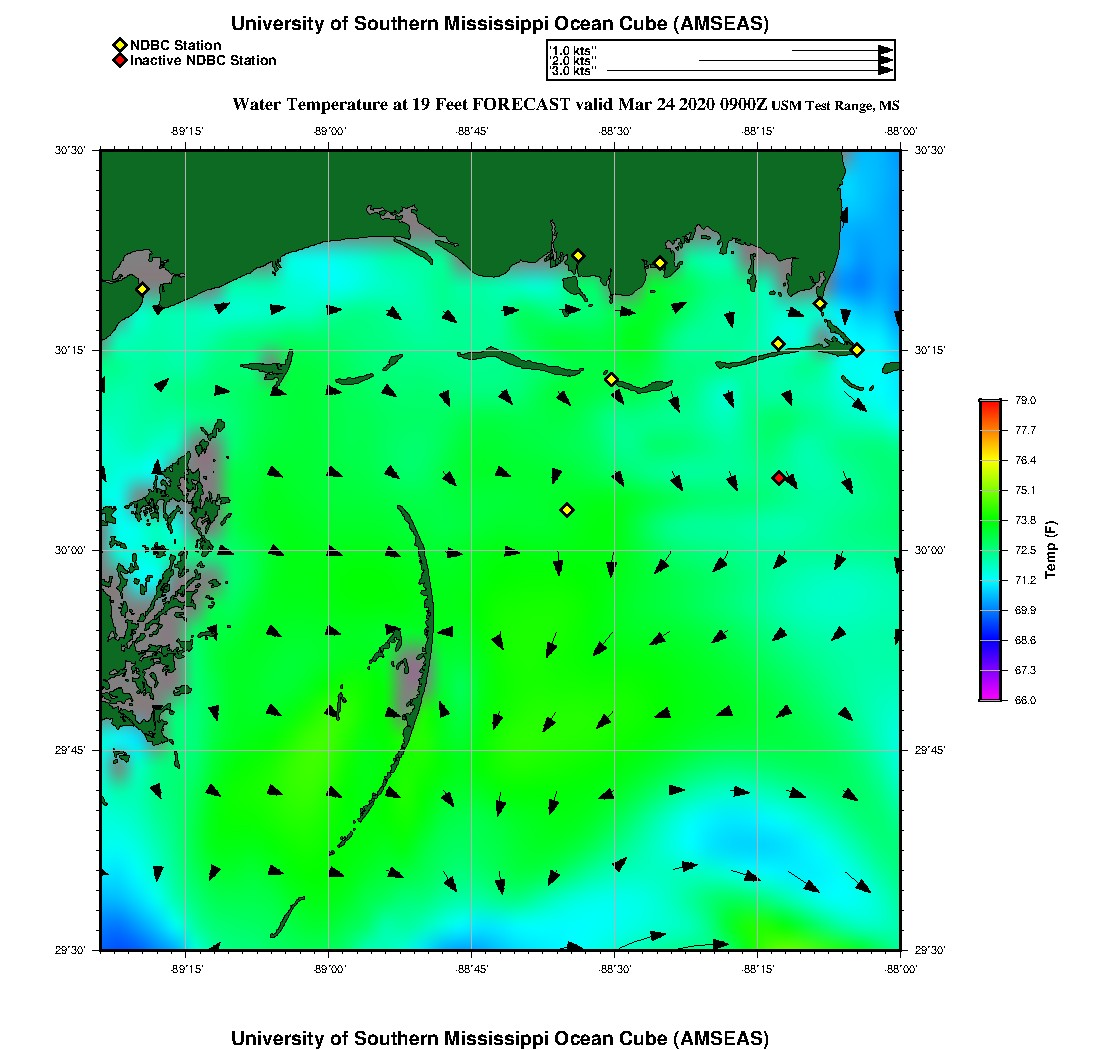Select the westernmost yellow NDBC station marker
Viewport: 1100px width, 1050px height.
pos(142,289)
